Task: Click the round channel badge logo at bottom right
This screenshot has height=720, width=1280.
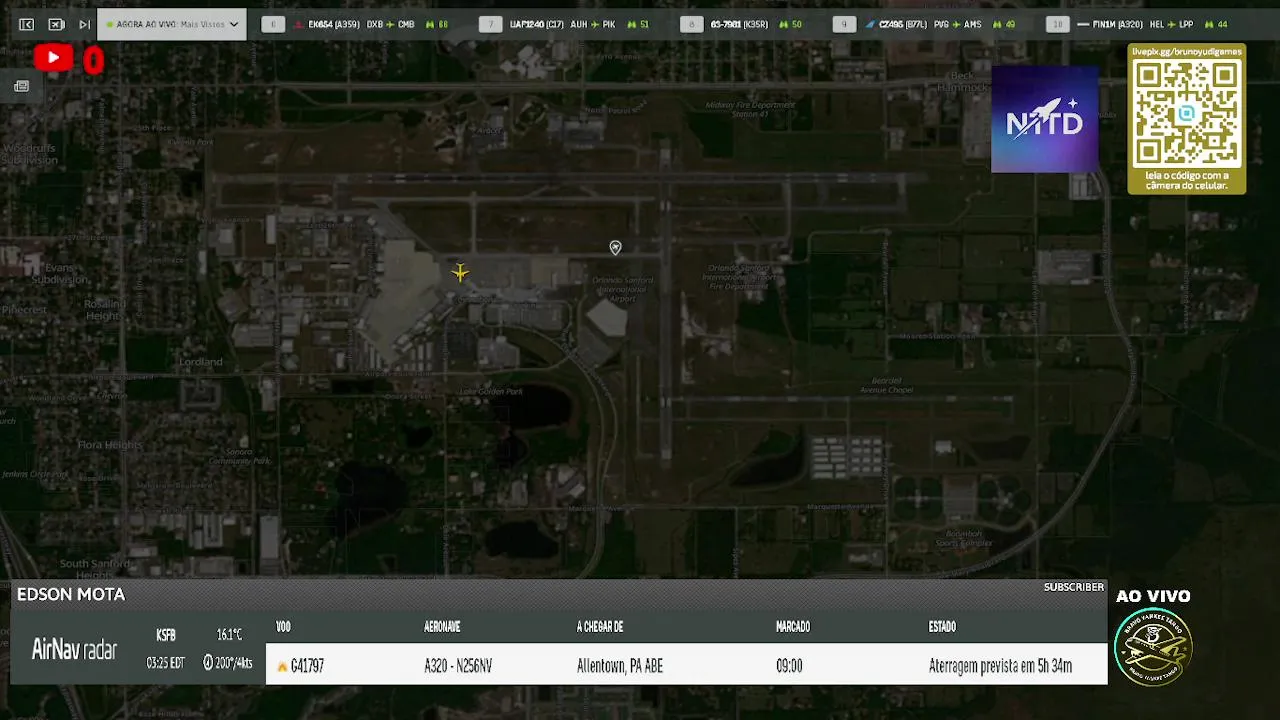Action: pyautogui.click(x=1153, y=647)
